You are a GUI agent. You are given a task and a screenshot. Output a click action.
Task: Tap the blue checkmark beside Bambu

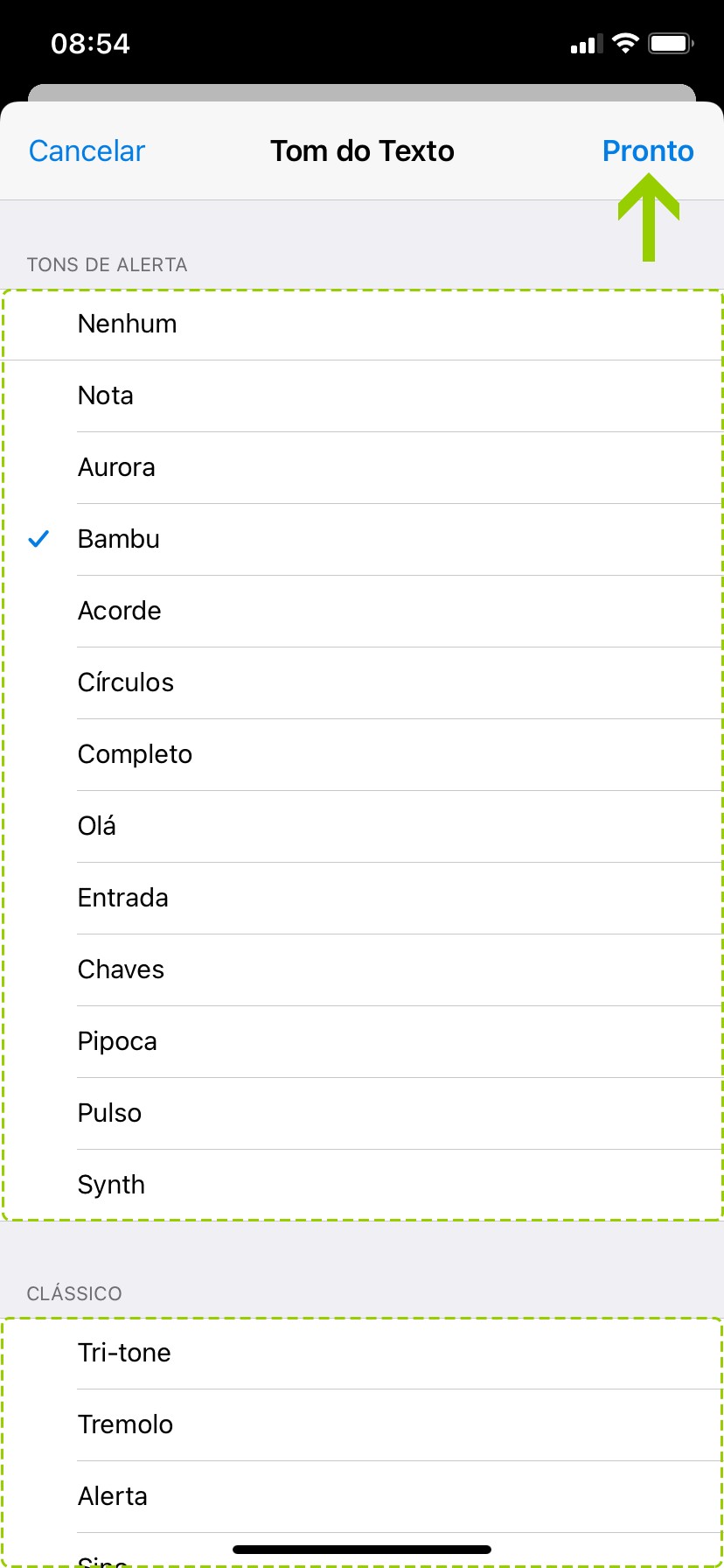(38, 539)
